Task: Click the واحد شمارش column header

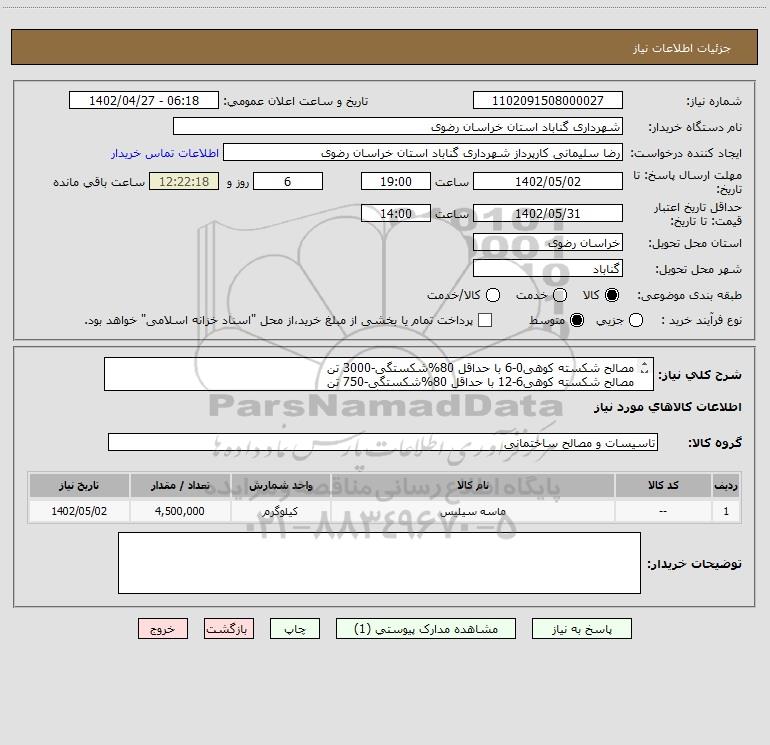Action: (280, 486)
